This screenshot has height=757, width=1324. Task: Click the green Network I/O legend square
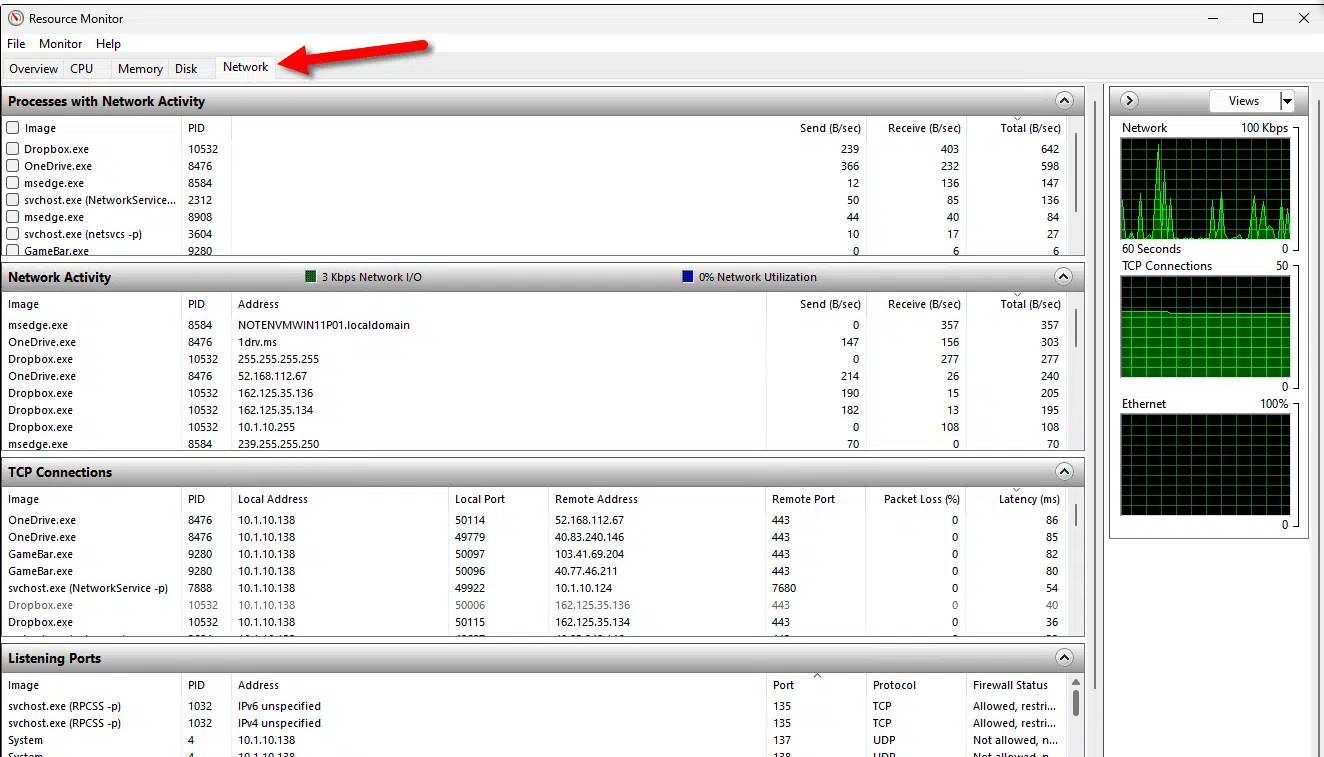tap(310, 277)
